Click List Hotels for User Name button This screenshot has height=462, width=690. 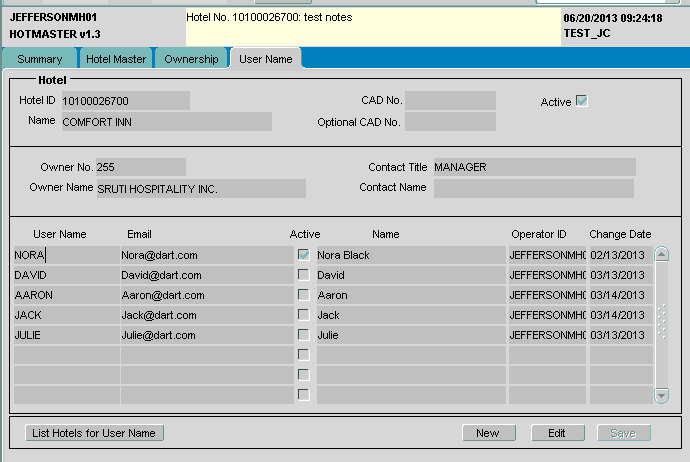click(94, 433)
